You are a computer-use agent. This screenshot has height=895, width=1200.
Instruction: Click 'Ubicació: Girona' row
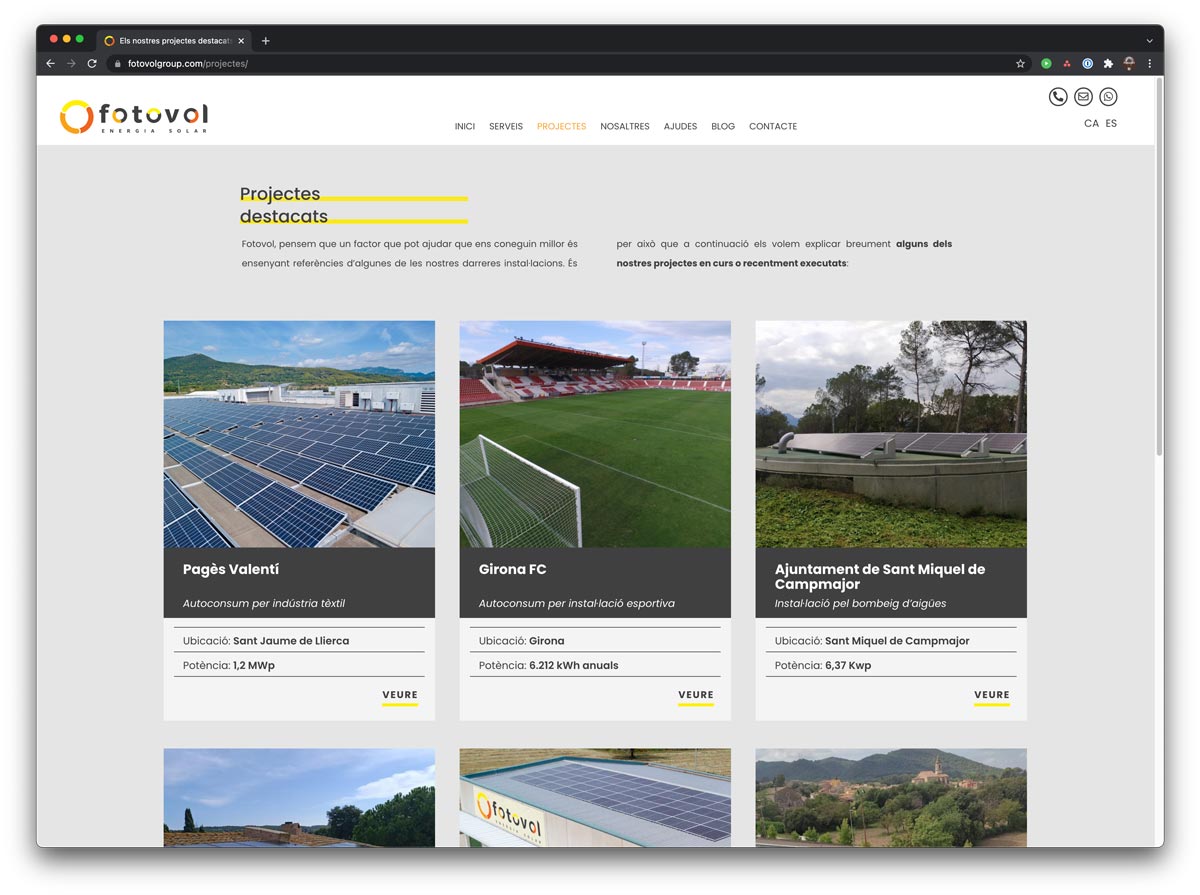595,641
